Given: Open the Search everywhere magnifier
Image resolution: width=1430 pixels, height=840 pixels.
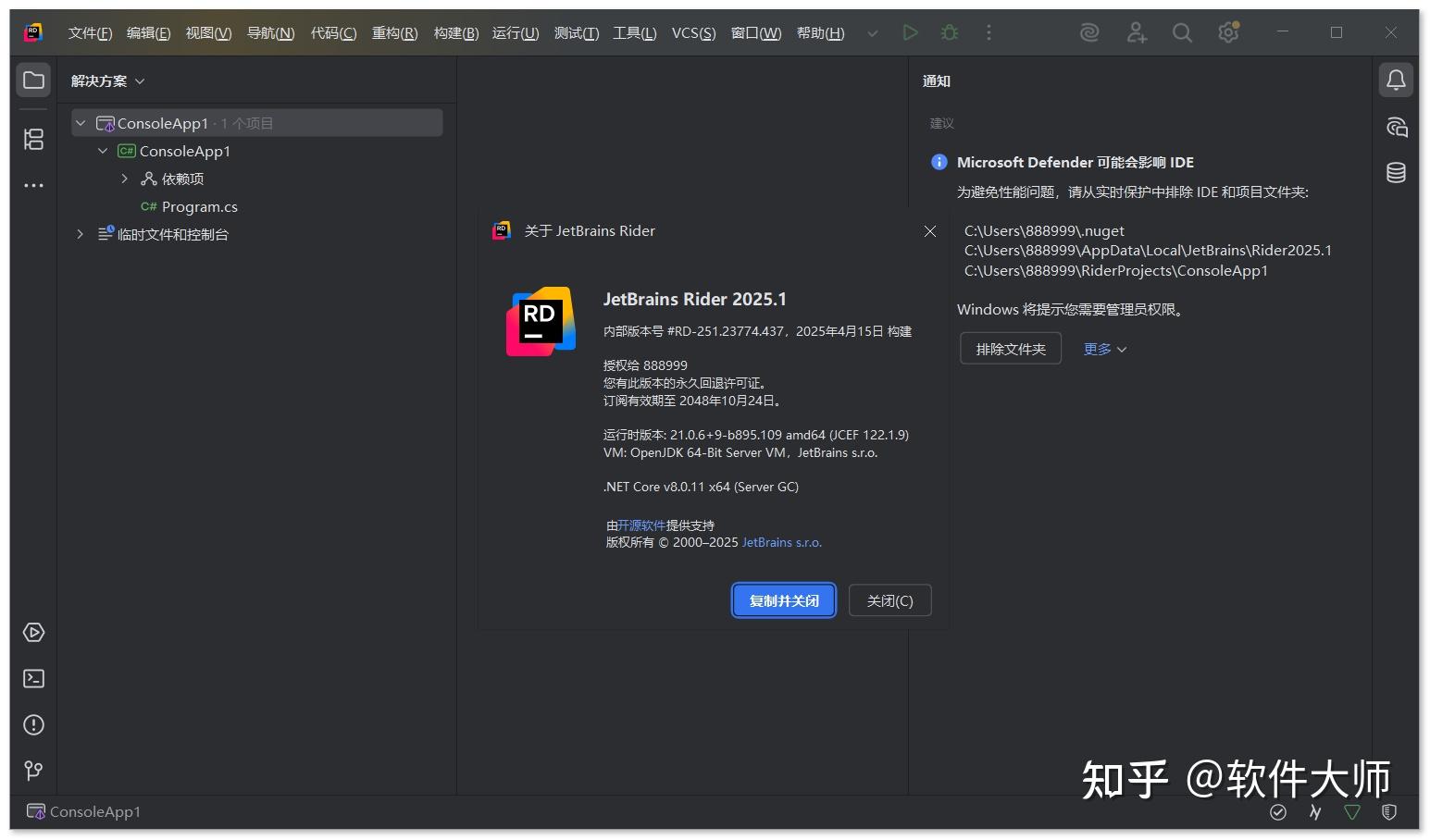Looking at the screenshot, I should 1182,32.
